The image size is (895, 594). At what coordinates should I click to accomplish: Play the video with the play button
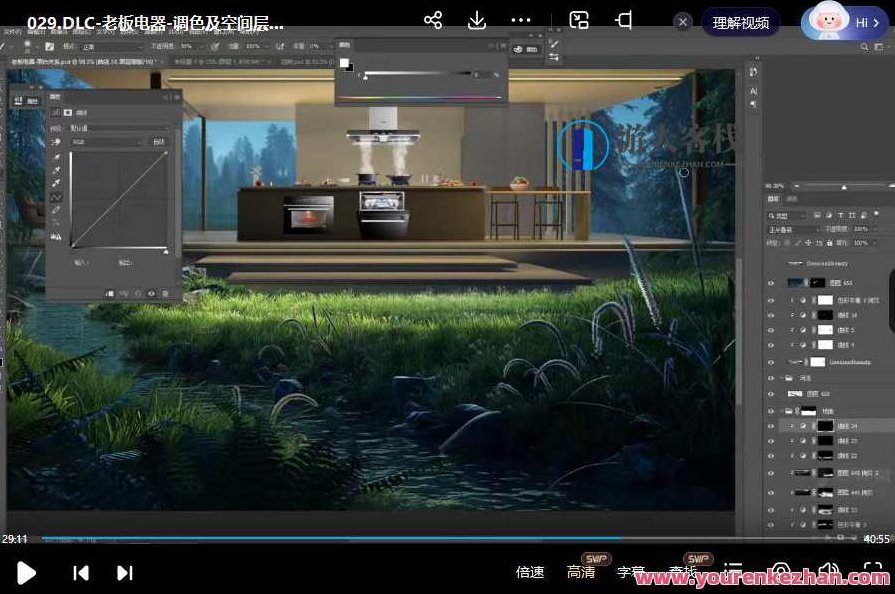(27, 573)
